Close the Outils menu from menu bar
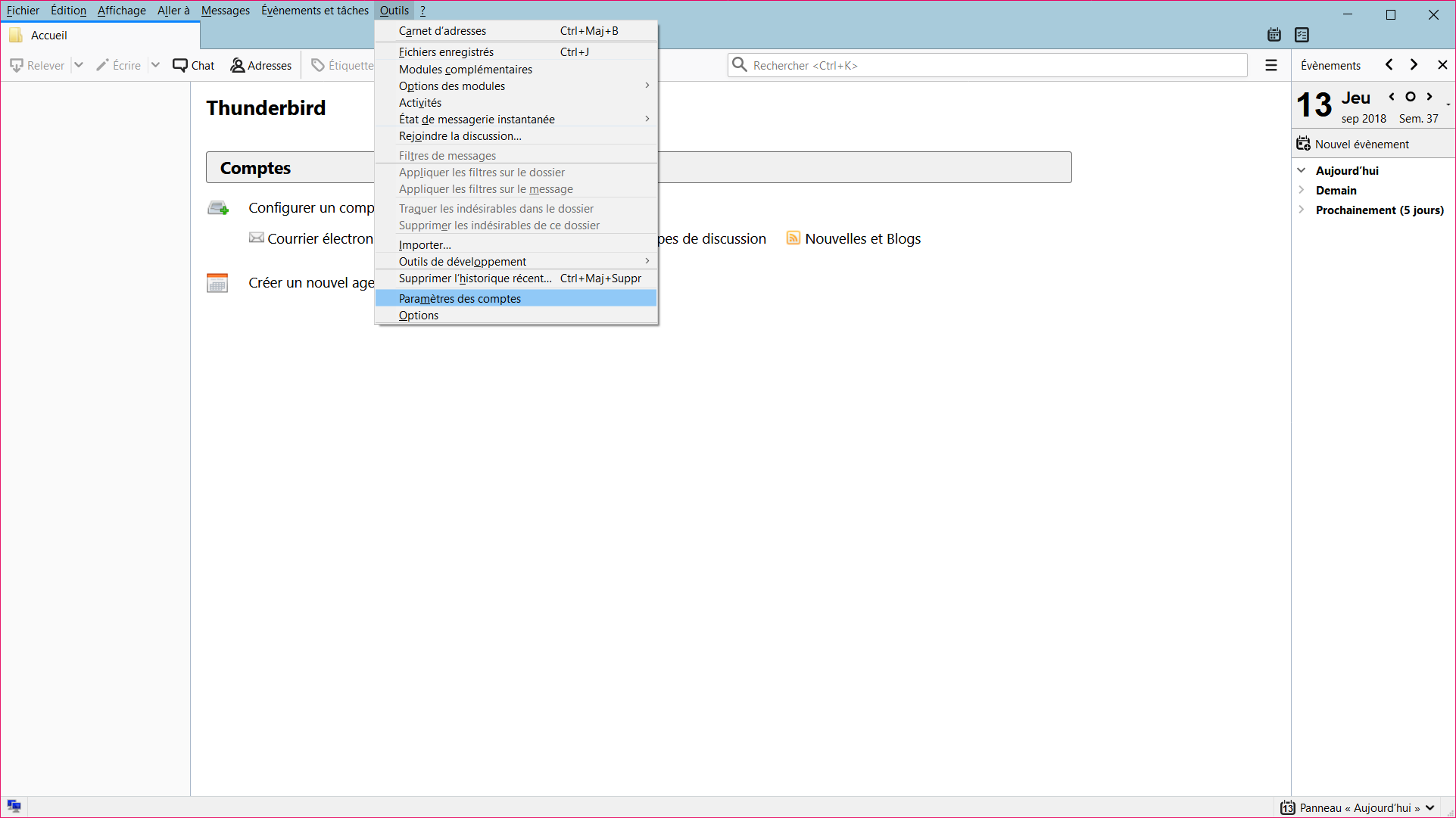The height and width of the screenshot is (818, 1456). tap(394, 11)
